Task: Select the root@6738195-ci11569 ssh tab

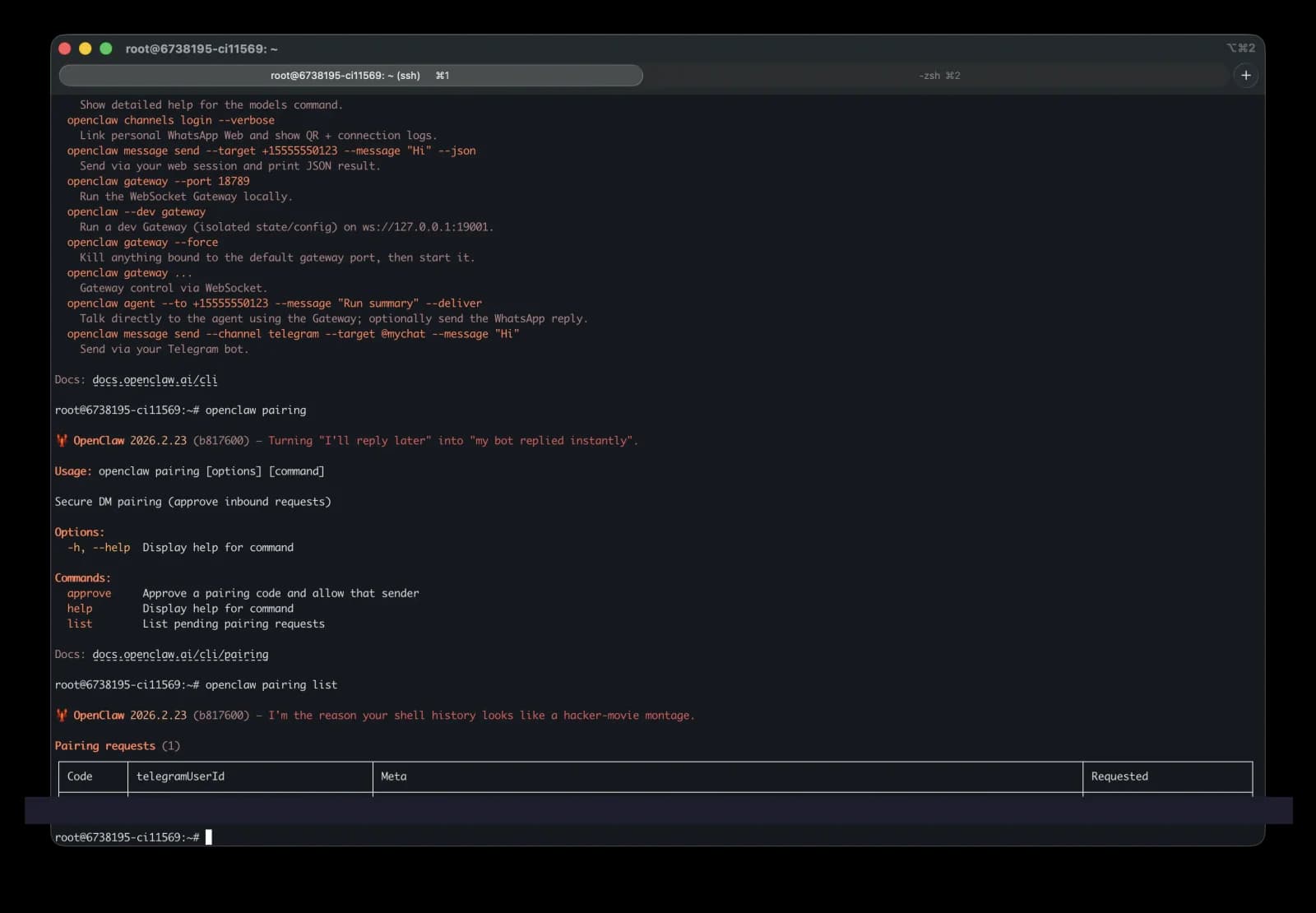Action: pyautogui.click(x=351, y=75)
